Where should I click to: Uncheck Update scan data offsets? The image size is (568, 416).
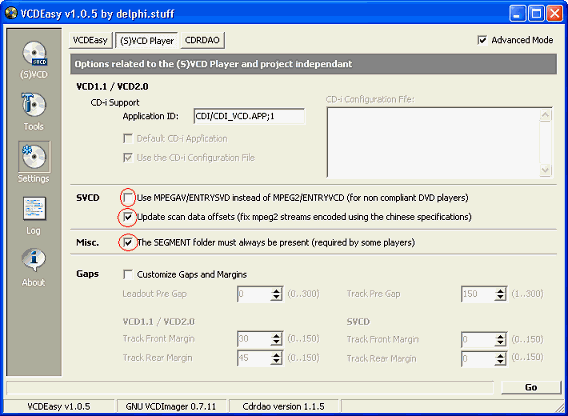(x=128, y=217)
